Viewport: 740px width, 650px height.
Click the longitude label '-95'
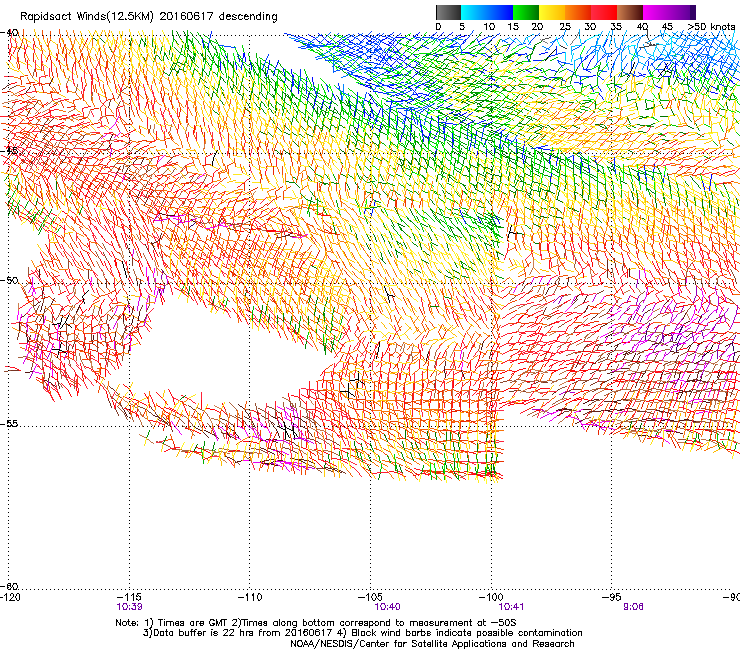click(x=612, y=598)
